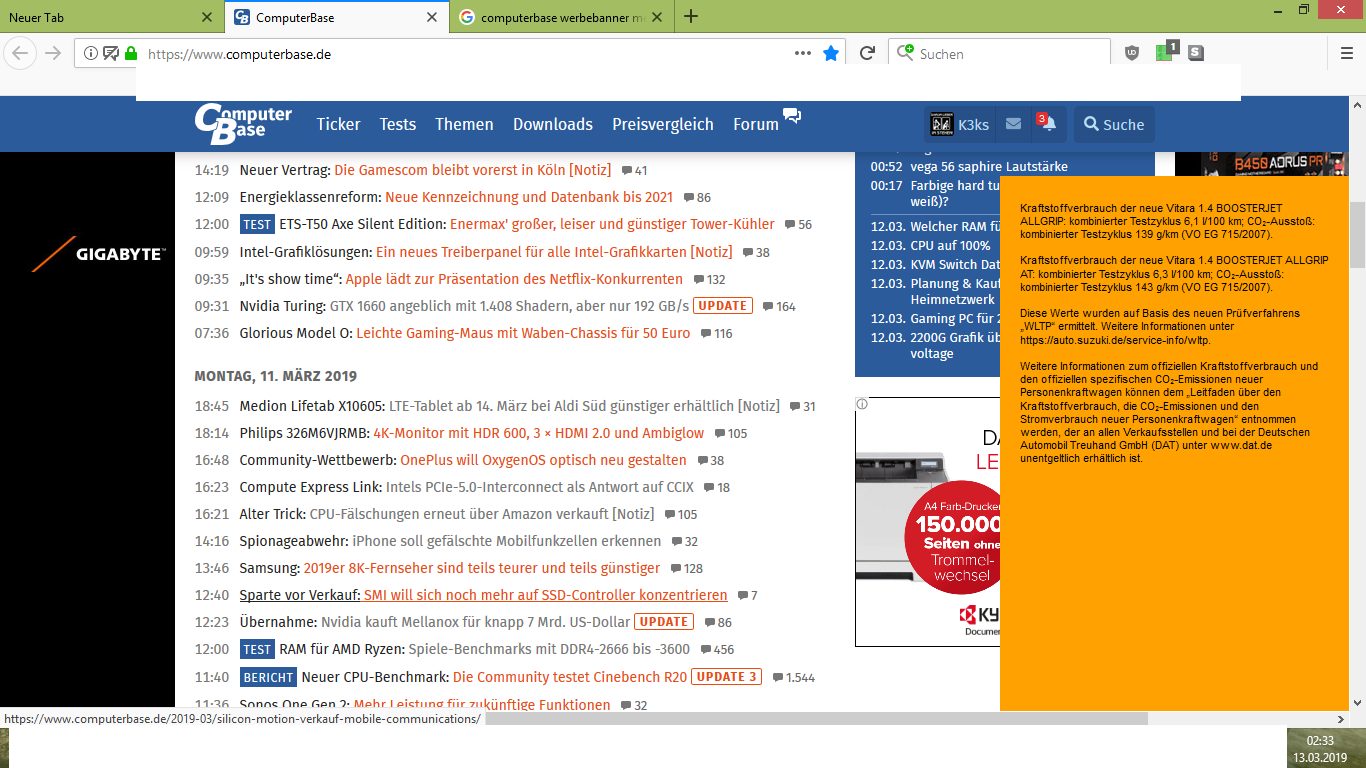Click the K3ks user profile avatar

point(941,124)
